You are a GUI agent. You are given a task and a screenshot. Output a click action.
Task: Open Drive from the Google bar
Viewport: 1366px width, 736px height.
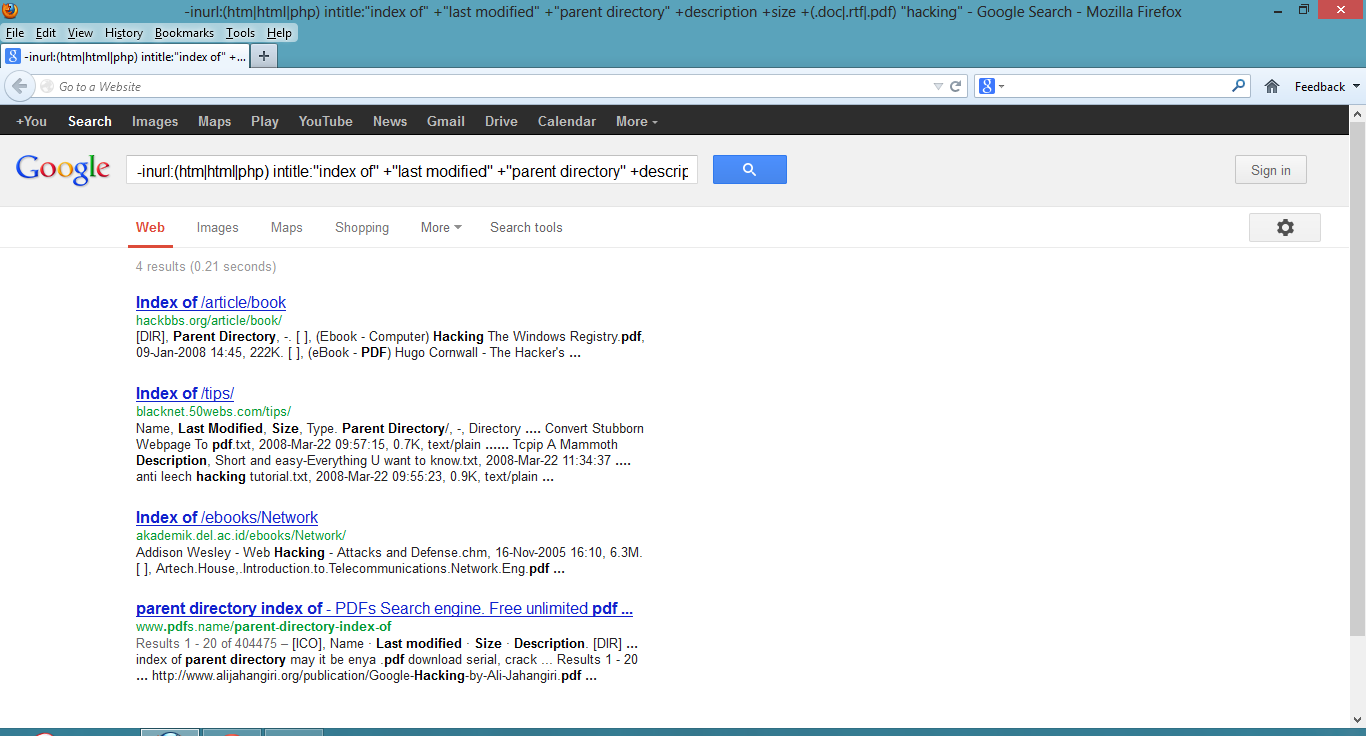pyautogui.click(x=501, y=121)
